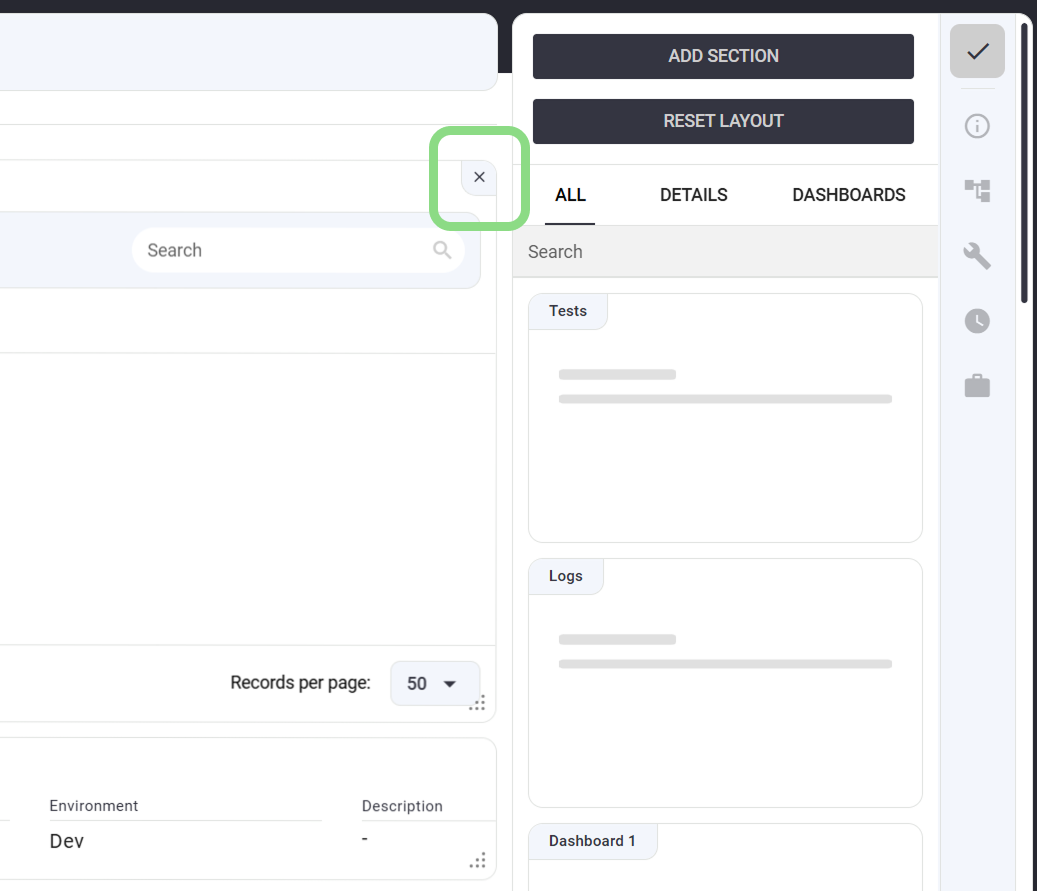Click the wrench tools icon
The height and width of the screenshot is (891, 1037).
(977, 256)
